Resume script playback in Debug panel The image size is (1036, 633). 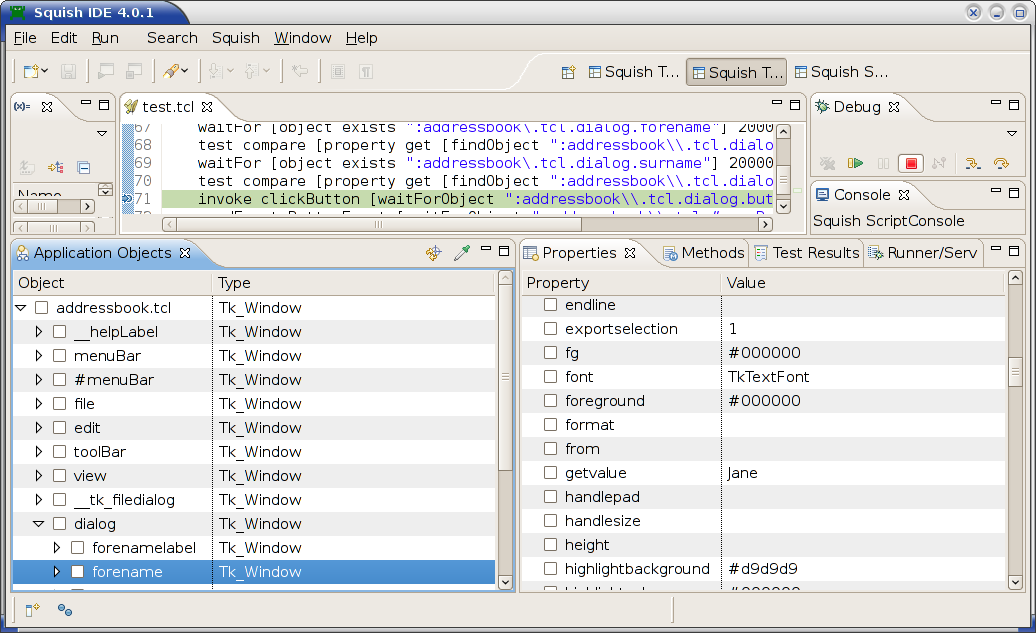coord(855,163)
